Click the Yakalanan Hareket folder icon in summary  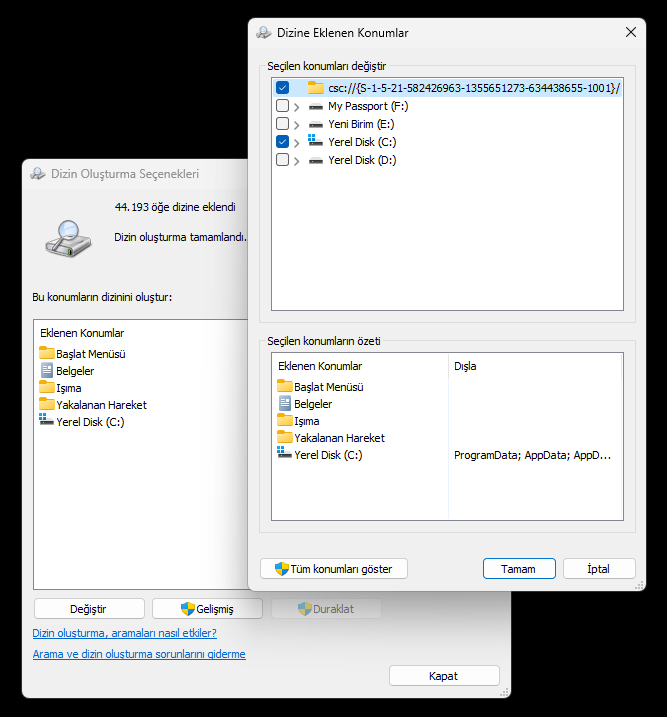click(284, 437)
